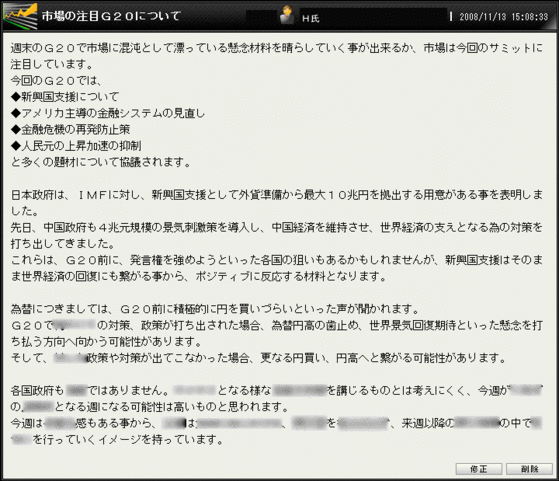The width and height of the screenshot is (559, 481).
Task: Click the opening sentence starting 週末のG20で市場に
Action: click(x=277, y=56)
